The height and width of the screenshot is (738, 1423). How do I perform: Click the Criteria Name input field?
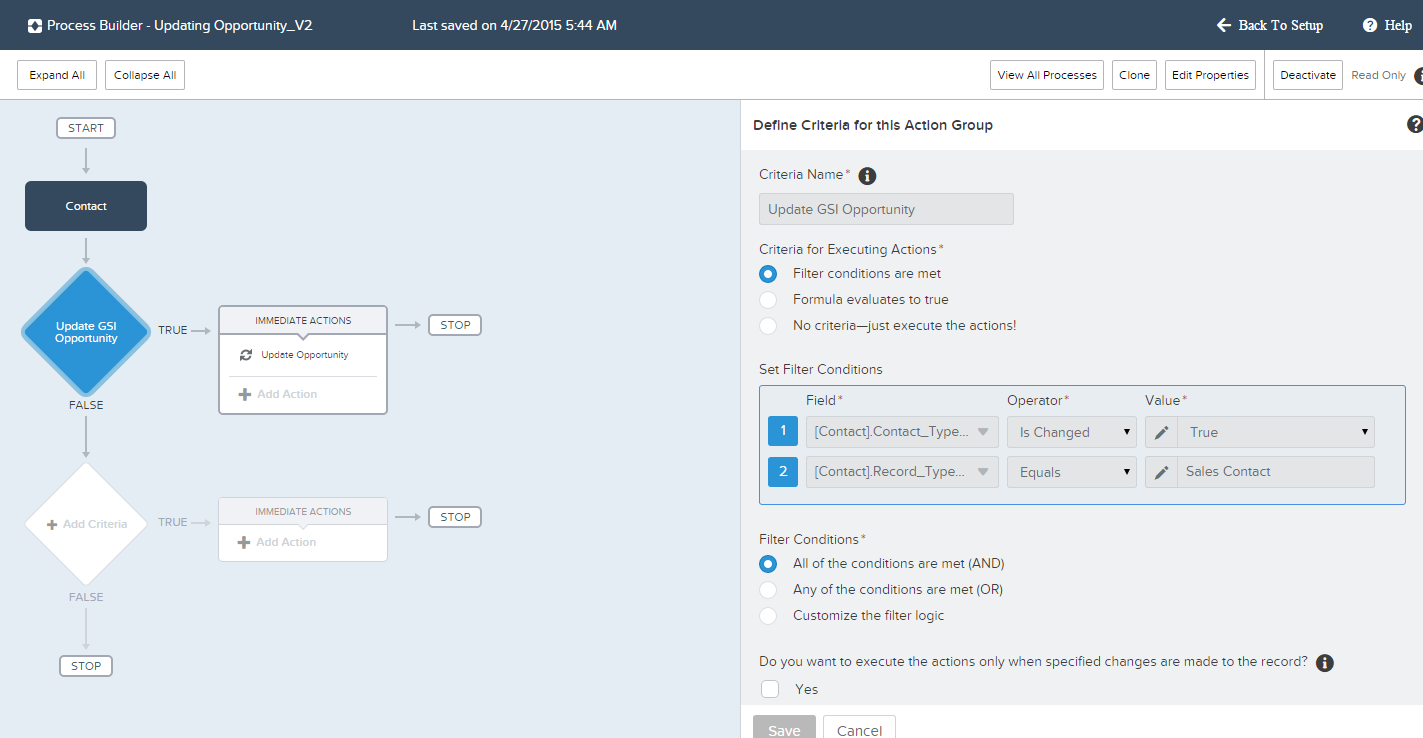(x=886, y=209)
